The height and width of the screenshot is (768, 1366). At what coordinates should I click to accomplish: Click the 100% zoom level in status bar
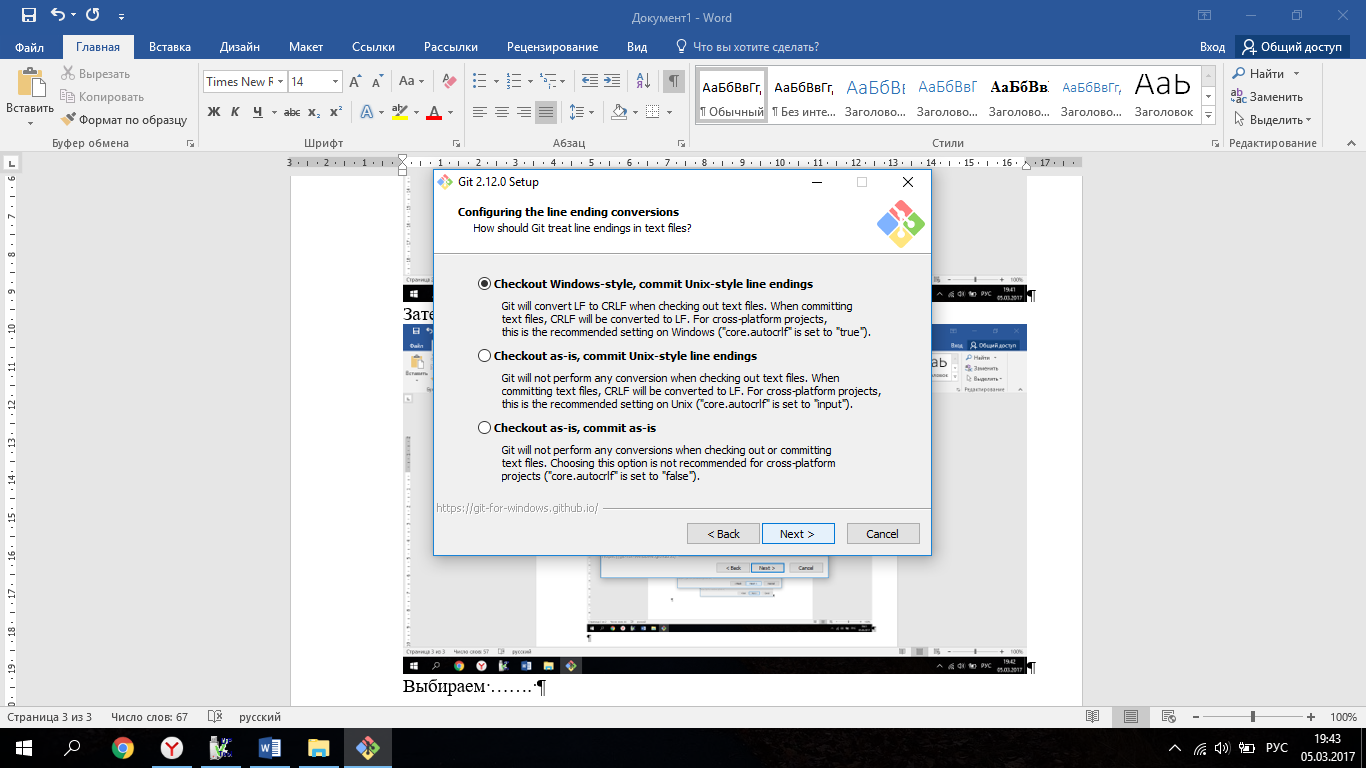pos(1343,717)
